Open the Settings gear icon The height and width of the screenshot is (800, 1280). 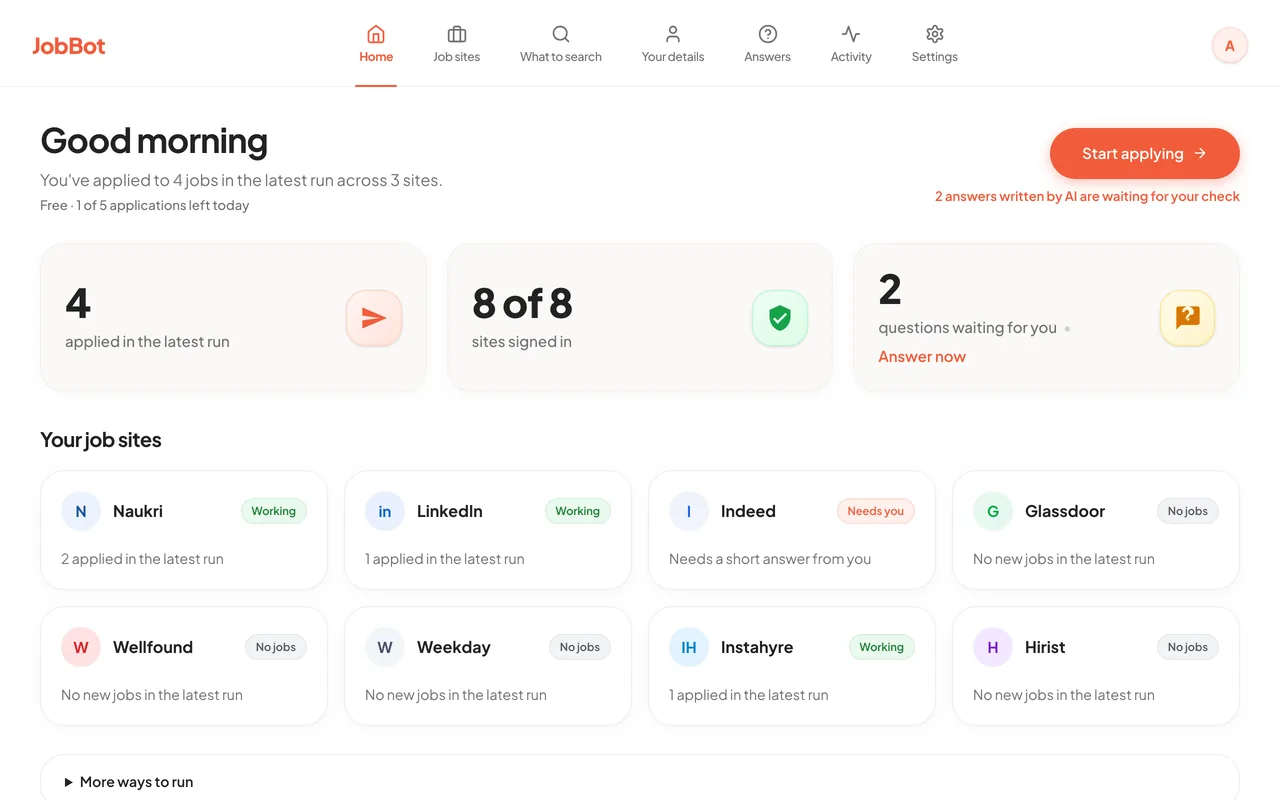click(x=935, y=34)
